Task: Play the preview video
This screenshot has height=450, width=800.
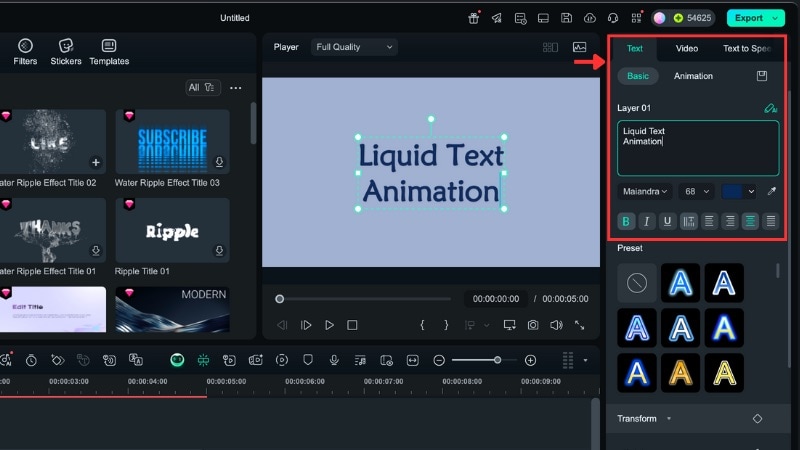Action: (329, 325)
